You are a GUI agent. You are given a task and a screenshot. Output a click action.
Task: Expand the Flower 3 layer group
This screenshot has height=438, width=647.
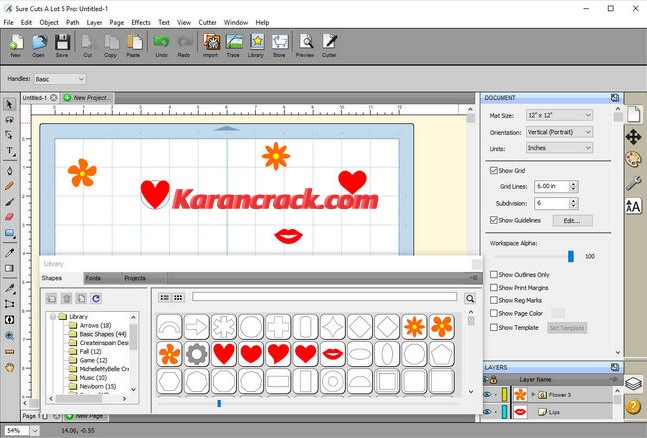(533, 394)
